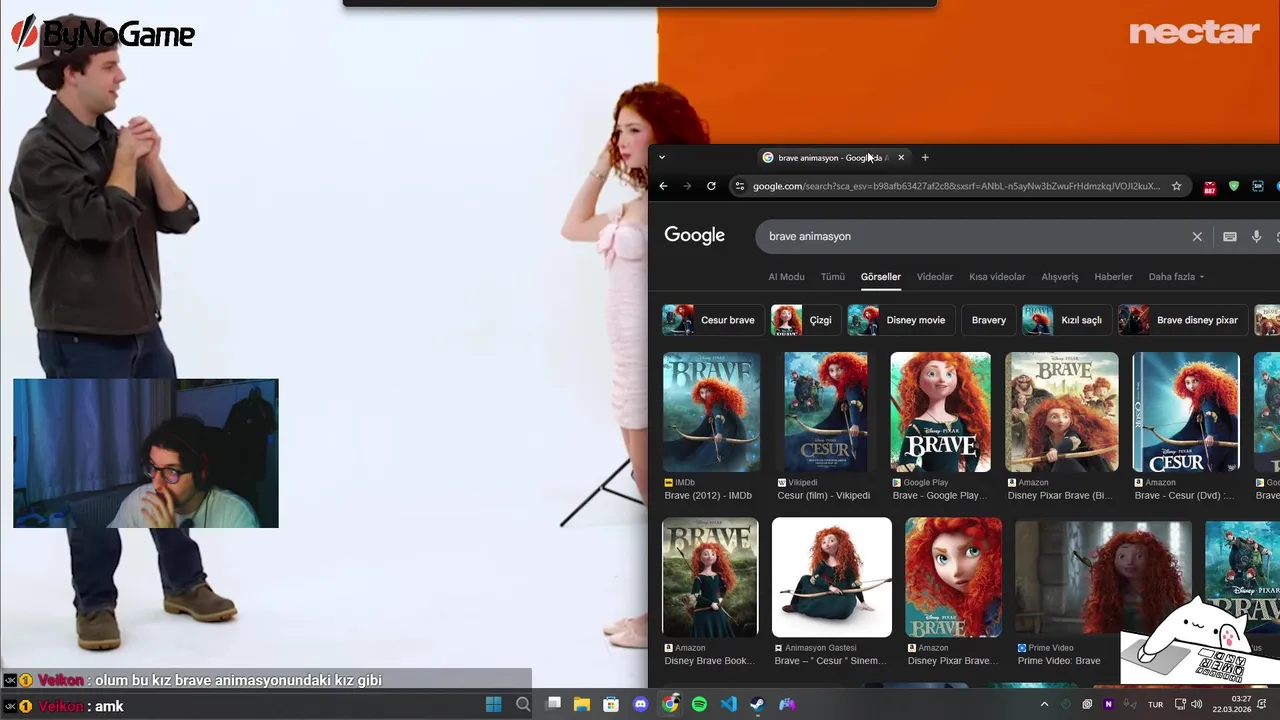Open the Amazon Disney Pixar Brave (Bi... thumbnail

[x=1062, y=412]
